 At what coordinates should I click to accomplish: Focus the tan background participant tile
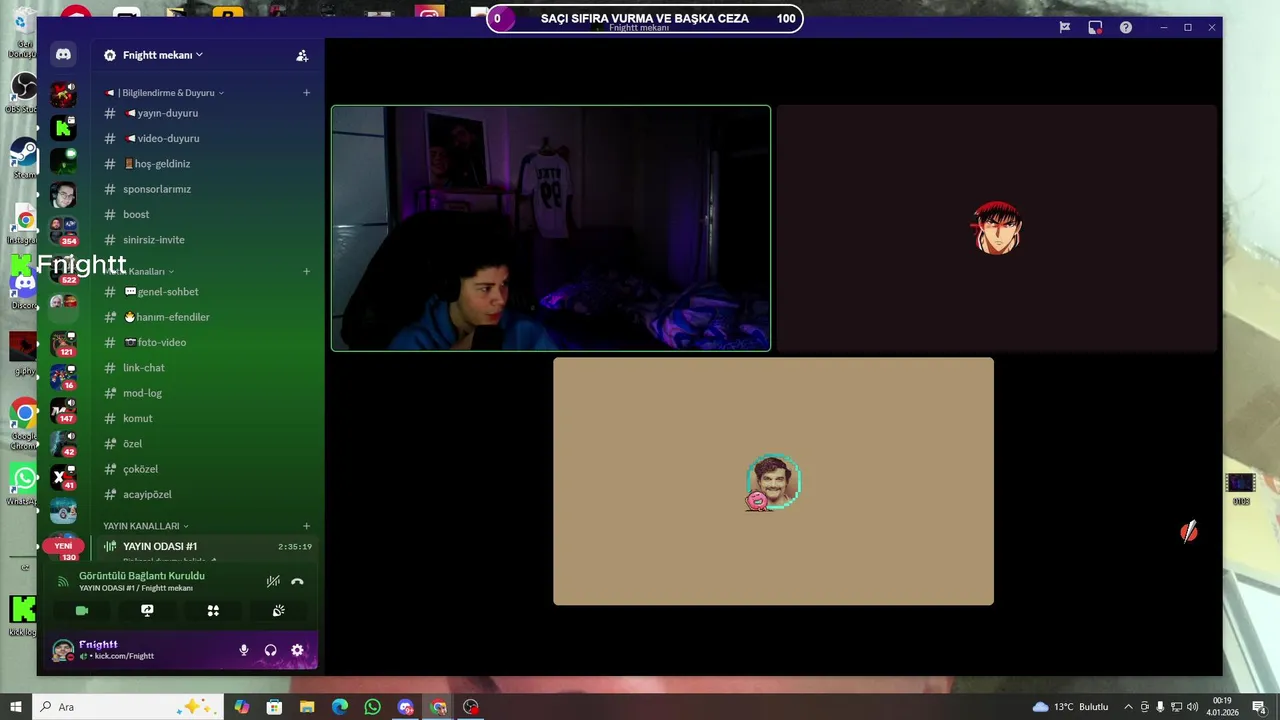tap(773, 481)
